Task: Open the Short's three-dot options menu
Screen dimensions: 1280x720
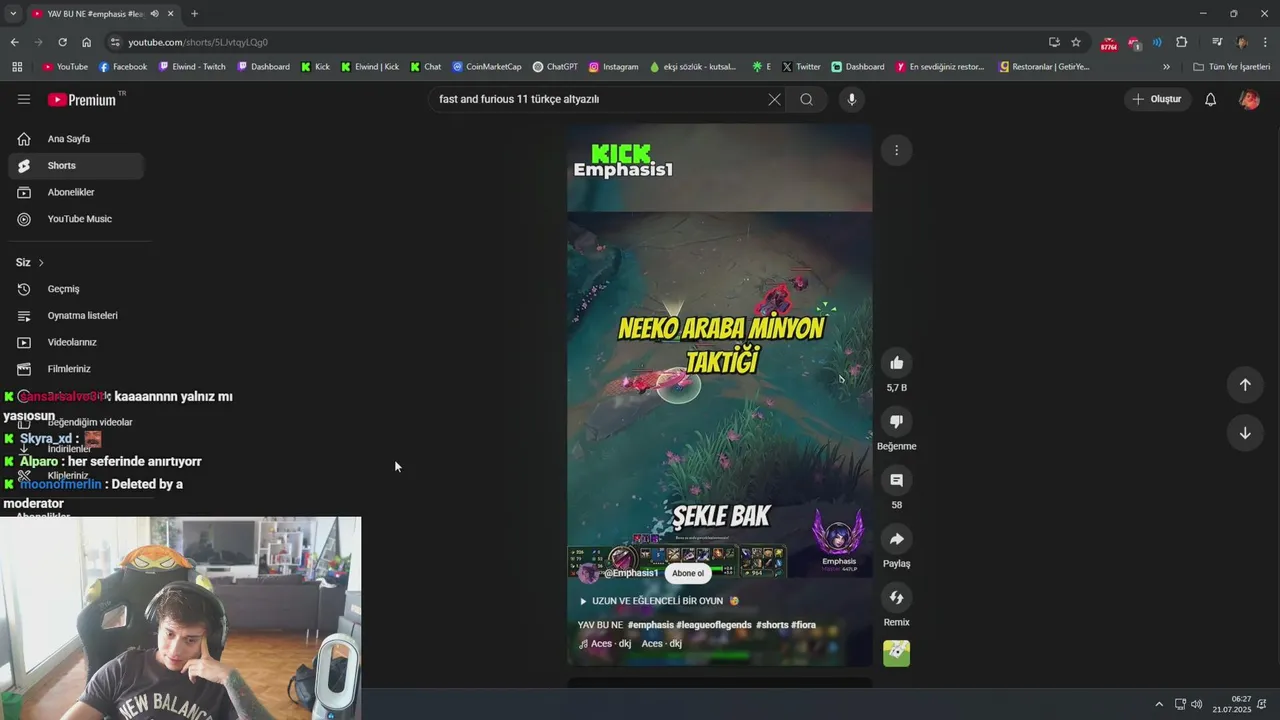Action: coord(896,150)
